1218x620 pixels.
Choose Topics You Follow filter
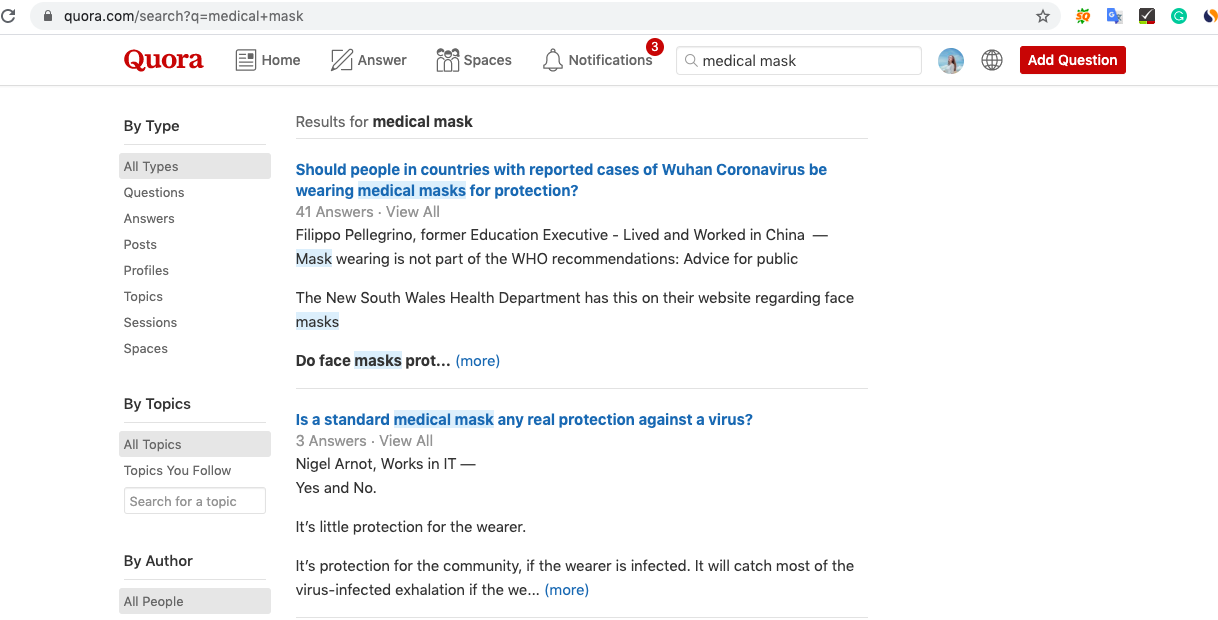(x=177, y=470)
